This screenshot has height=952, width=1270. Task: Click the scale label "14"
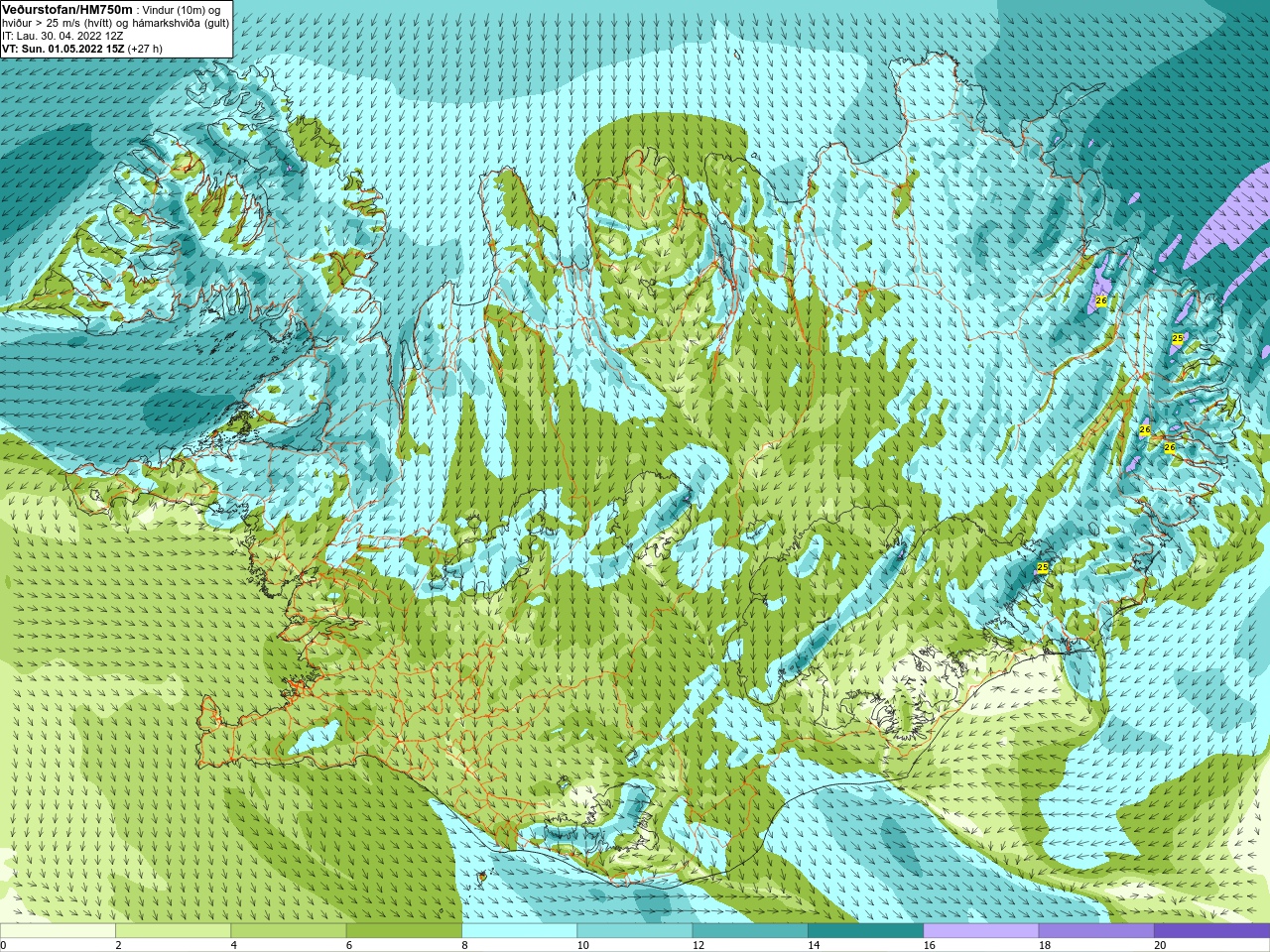pyautogui.click(x=814, y=945)
